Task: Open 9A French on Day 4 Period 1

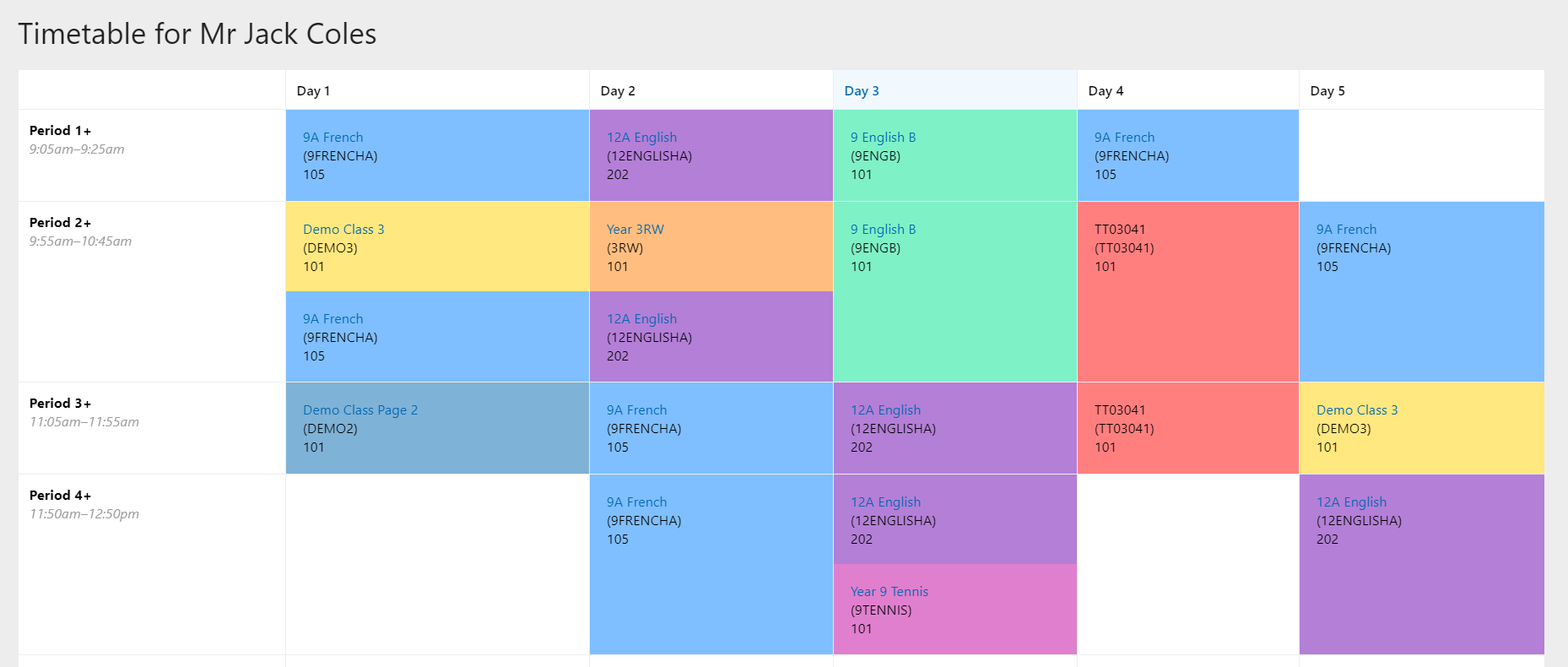Action: point(1125,137)
